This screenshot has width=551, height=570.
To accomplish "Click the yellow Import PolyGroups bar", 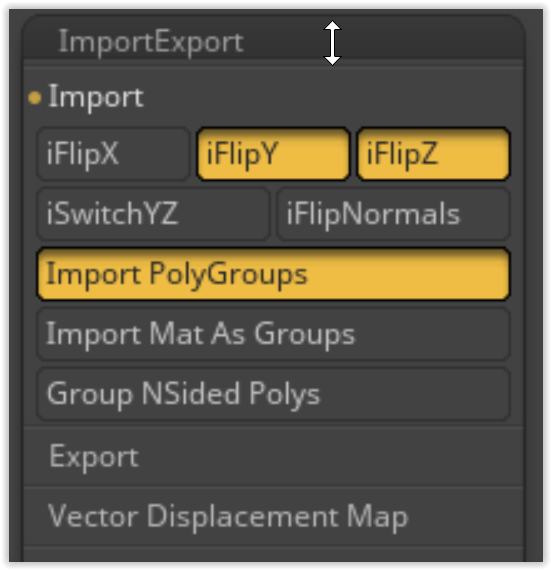I will pos(273,274).
